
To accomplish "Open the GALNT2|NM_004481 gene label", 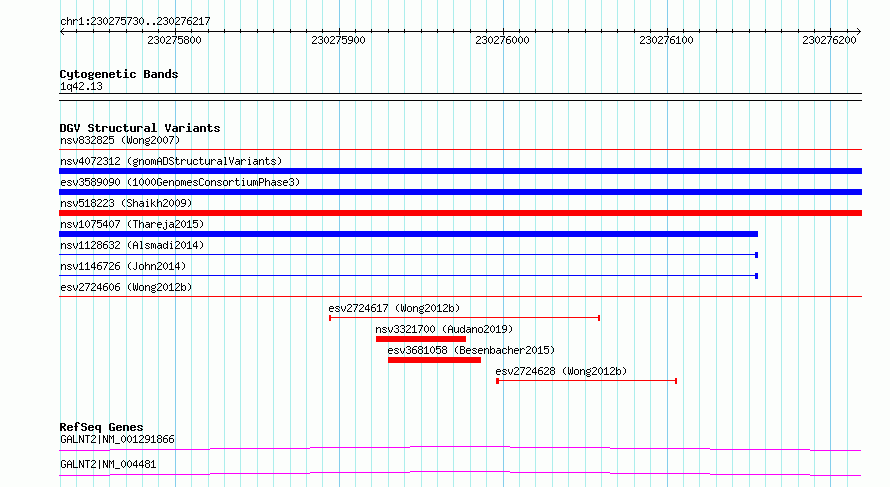I will coord(108,464).
